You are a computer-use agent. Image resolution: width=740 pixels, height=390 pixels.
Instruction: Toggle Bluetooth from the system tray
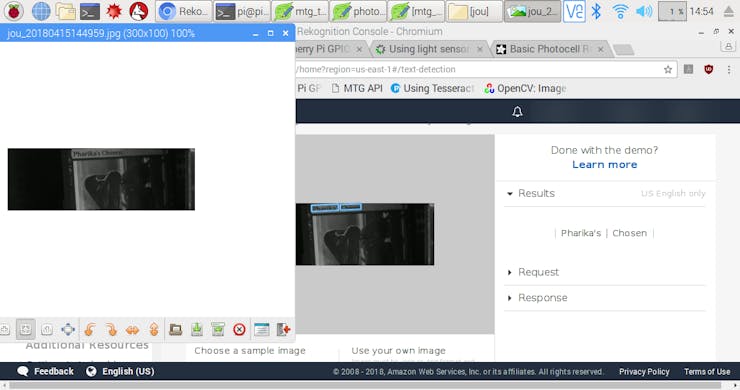(x=596, y=11)
